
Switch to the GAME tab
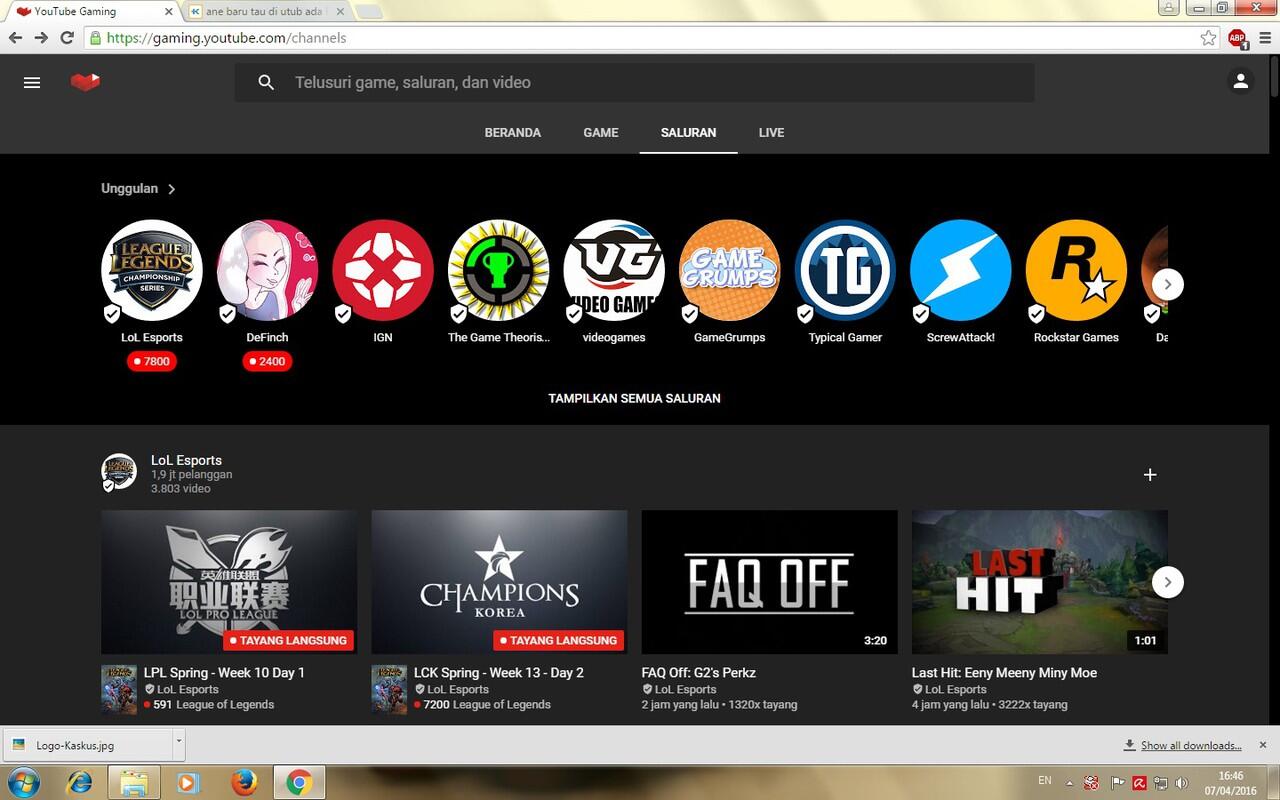point(601,132)
